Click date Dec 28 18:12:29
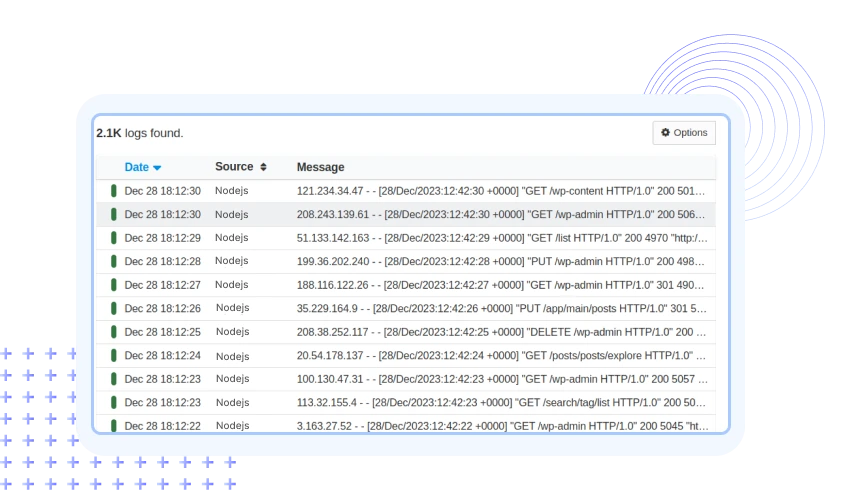860x490 pixels. [162, 238]
